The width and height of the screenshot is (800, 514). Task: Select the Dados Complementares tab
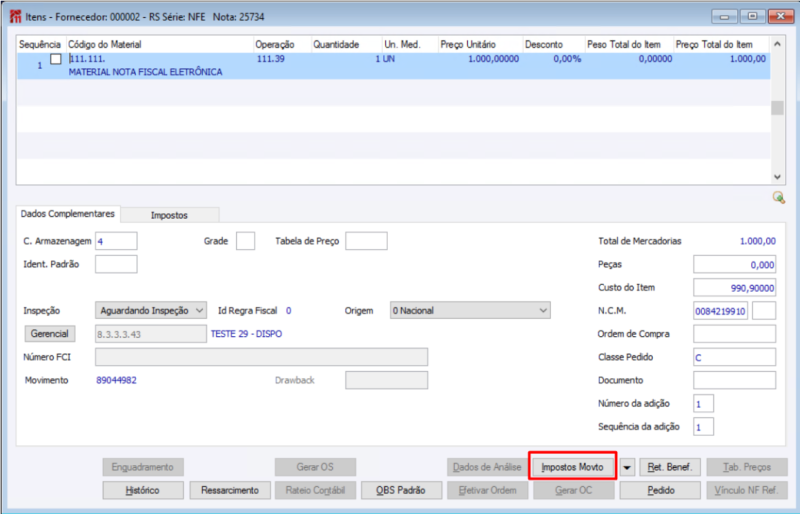point(68,214)
